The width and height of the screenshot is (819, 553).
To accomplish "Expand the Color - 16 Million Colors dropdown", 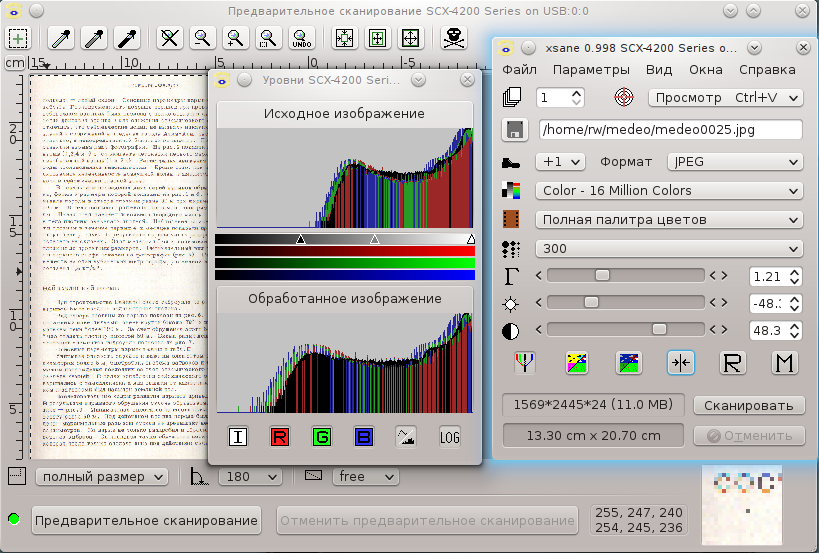I will 669,190.
